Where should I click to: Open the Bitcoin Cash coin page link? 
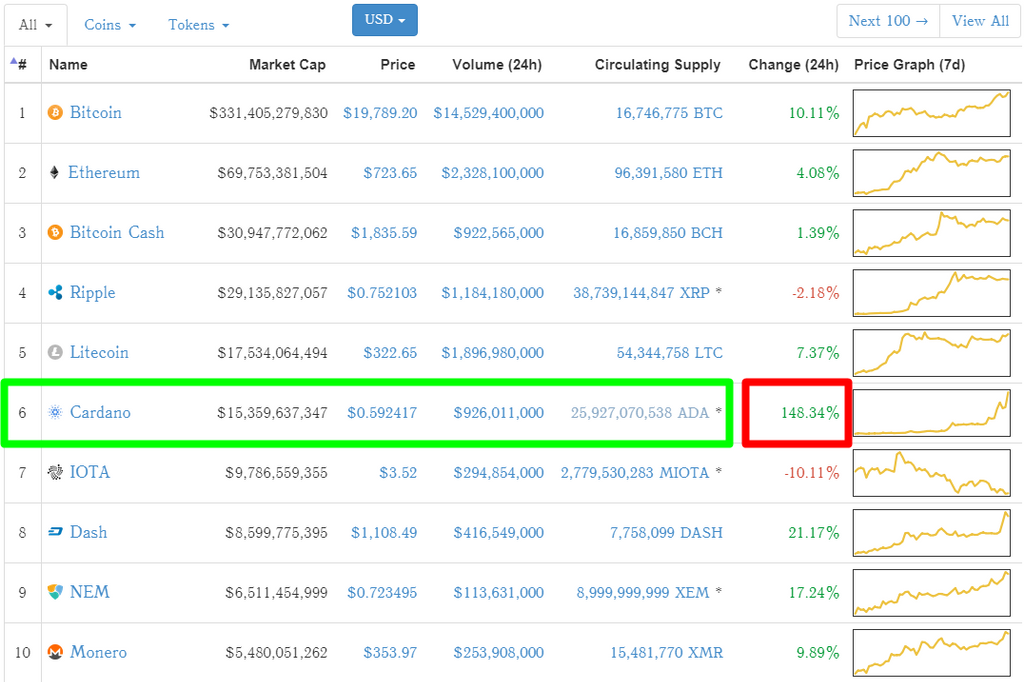(117, 233)
